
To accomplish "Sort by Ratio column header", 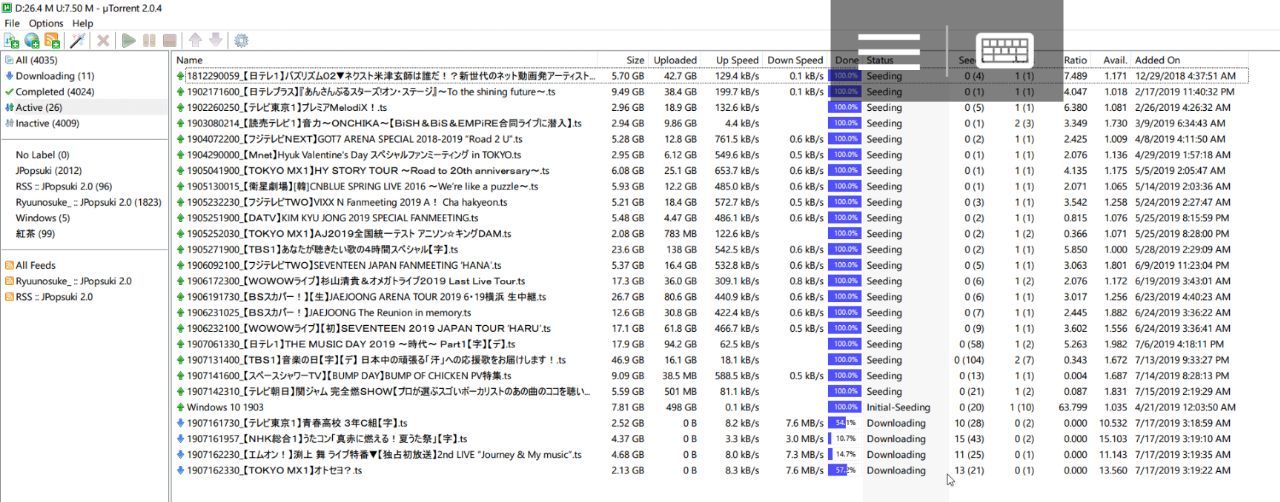I will tap(1076, 60).
